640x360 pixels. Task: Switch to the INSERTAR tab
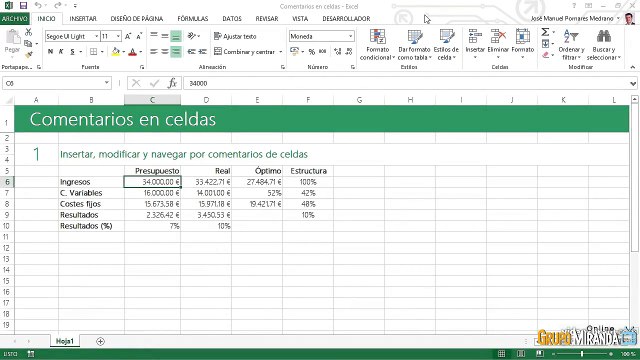tap(83, 19)
